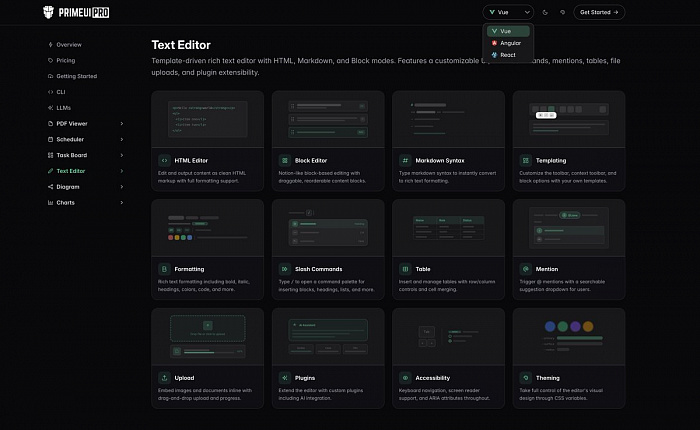Open the Slash Commands preview thumbnail

tap(328, 228)
